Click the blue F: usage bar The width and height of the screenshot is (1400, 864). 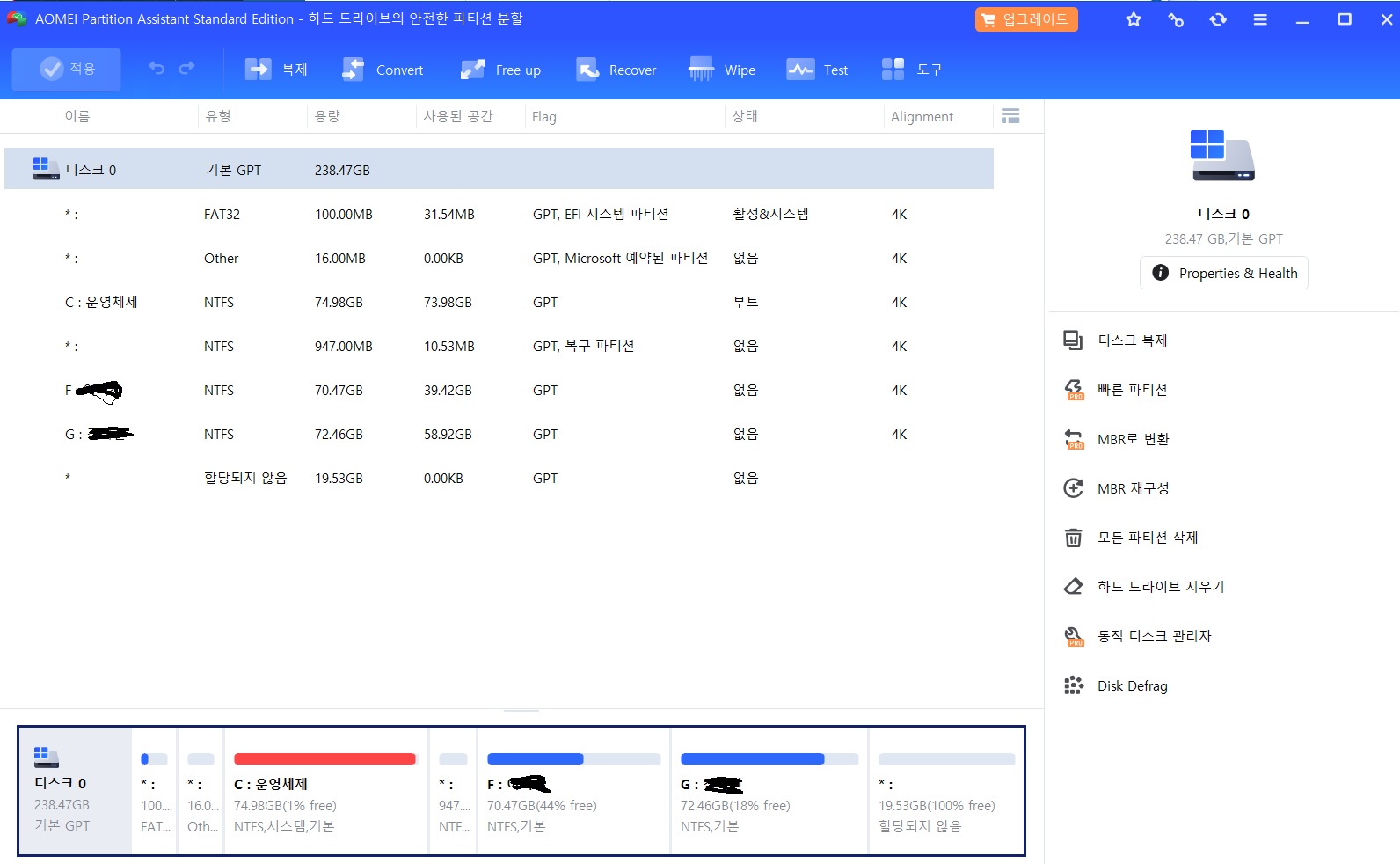(536, 758)
